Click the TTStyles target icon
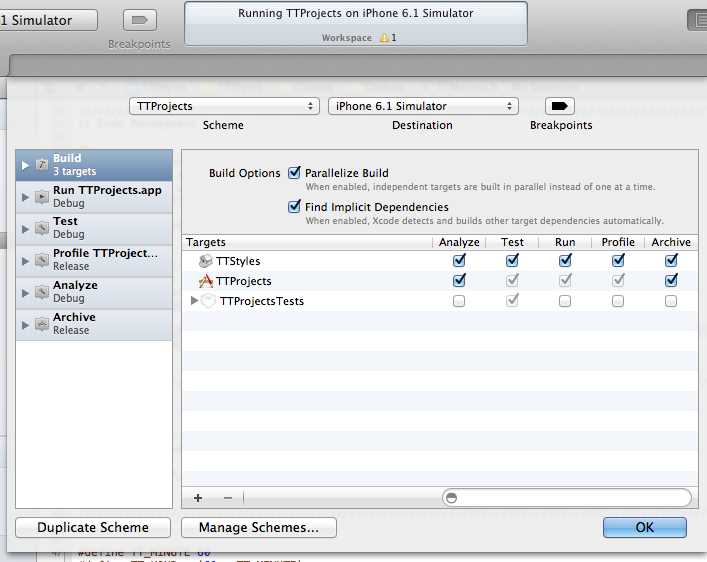This screenshot has width=707, height=562. 206,261
